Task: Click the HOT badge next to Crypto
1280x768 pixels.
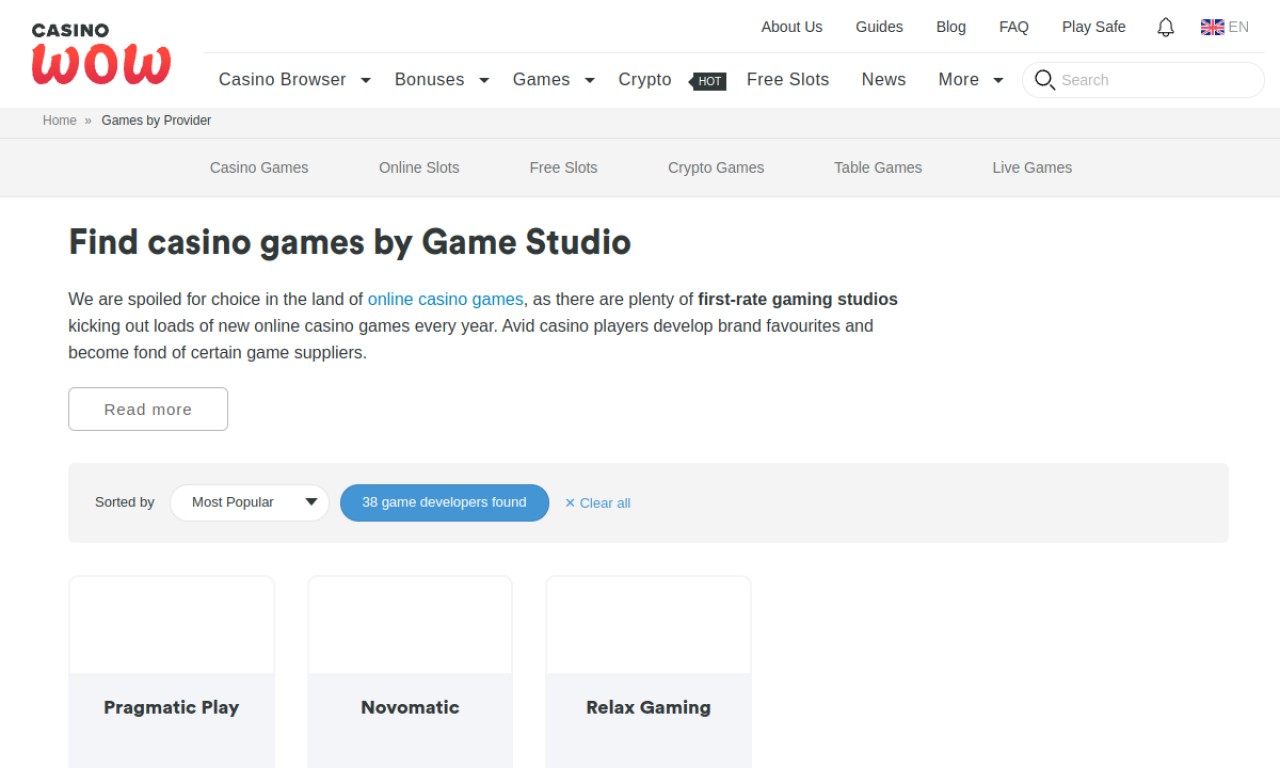Action: (708, 81)
